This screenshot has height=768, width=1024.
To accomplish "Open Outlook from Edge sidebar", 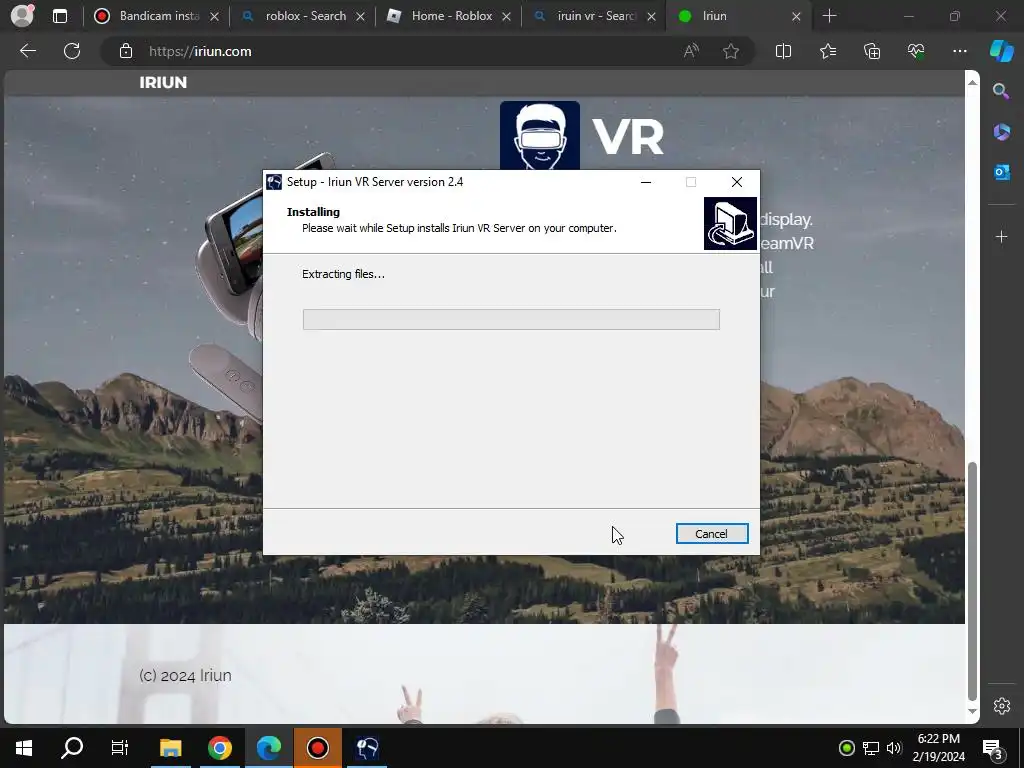I will point(1001,172).
